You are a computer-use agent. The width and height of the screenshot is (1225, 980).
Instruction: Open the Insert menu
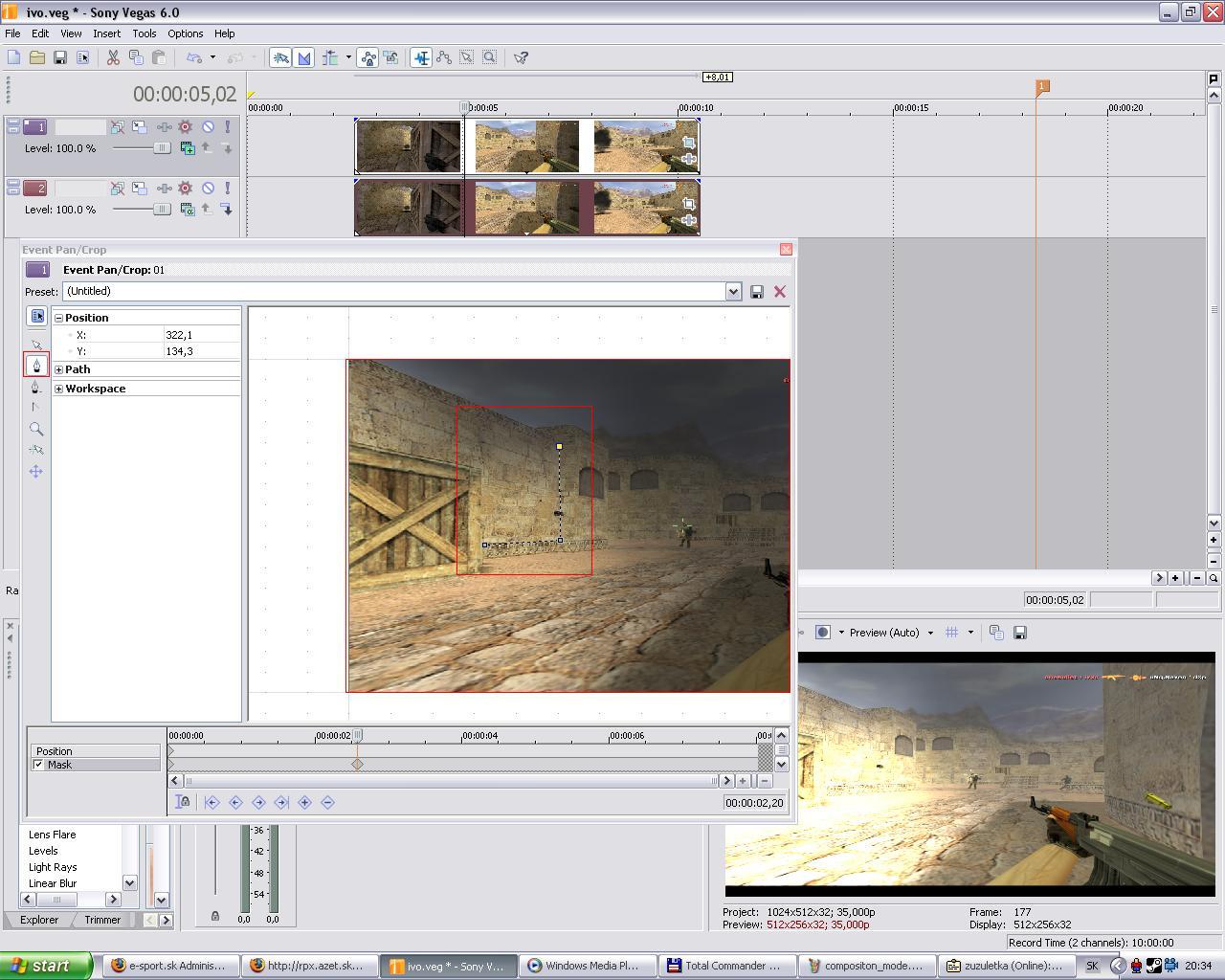[106, 33]
